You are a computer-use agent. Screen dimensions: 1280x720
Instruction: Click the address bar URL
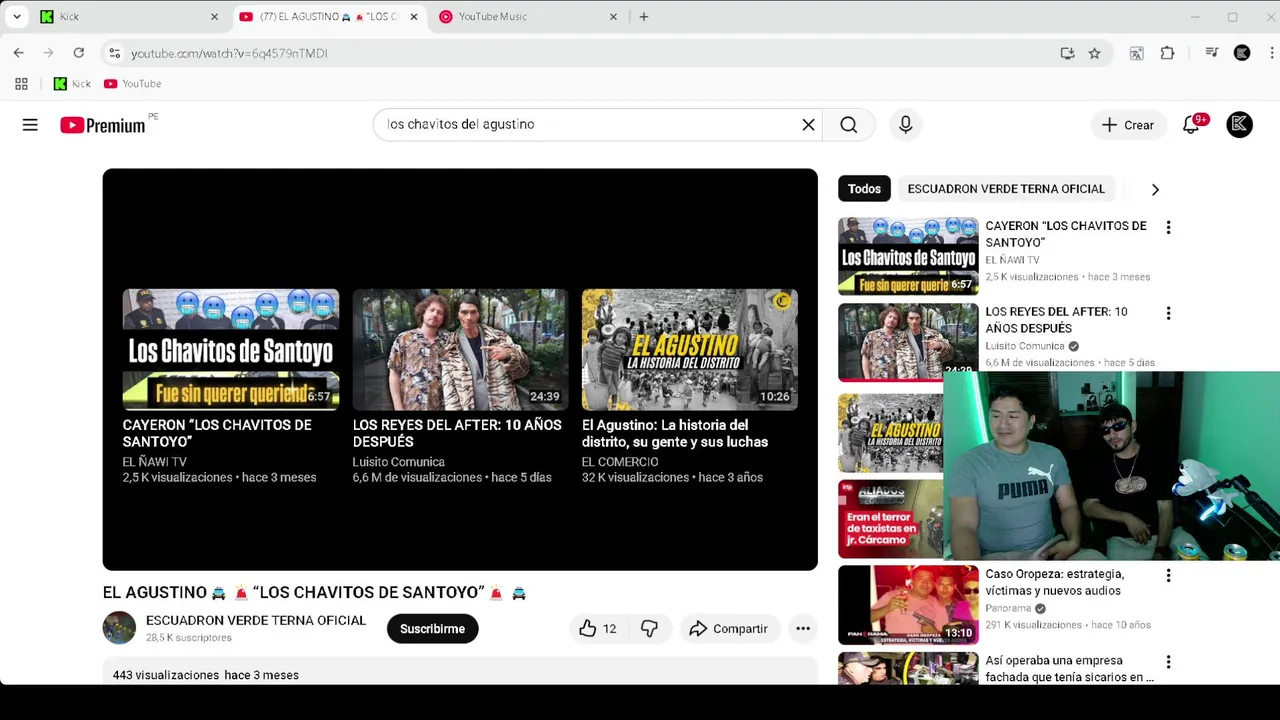click(229, 53)
